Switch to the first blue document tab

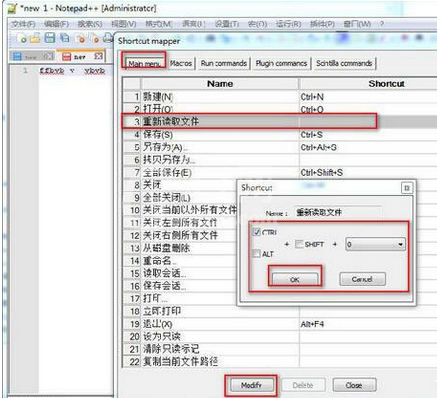click(33, 56)
